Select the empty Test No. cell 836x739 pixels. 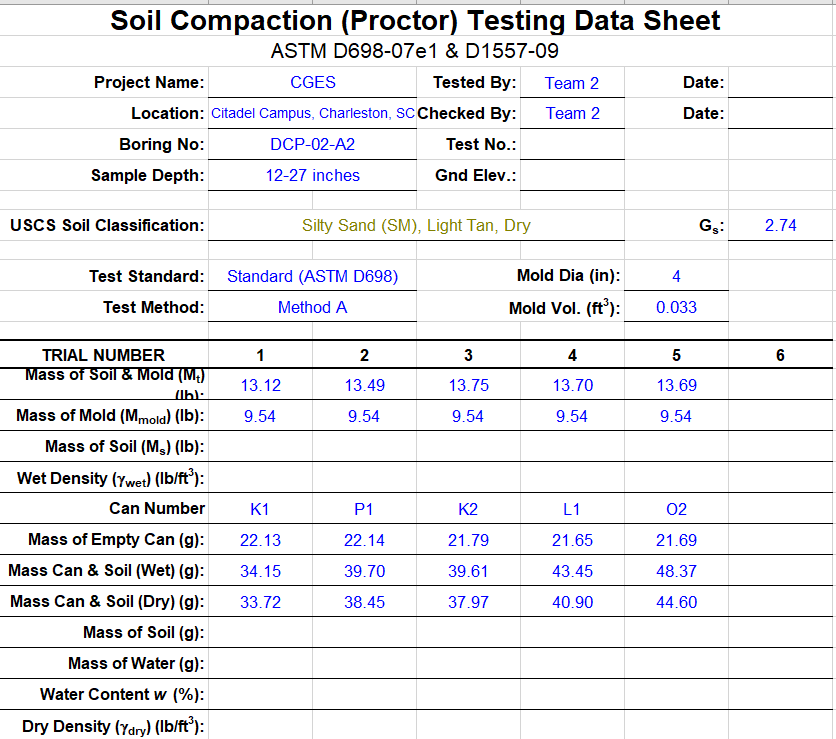point(572,144)
